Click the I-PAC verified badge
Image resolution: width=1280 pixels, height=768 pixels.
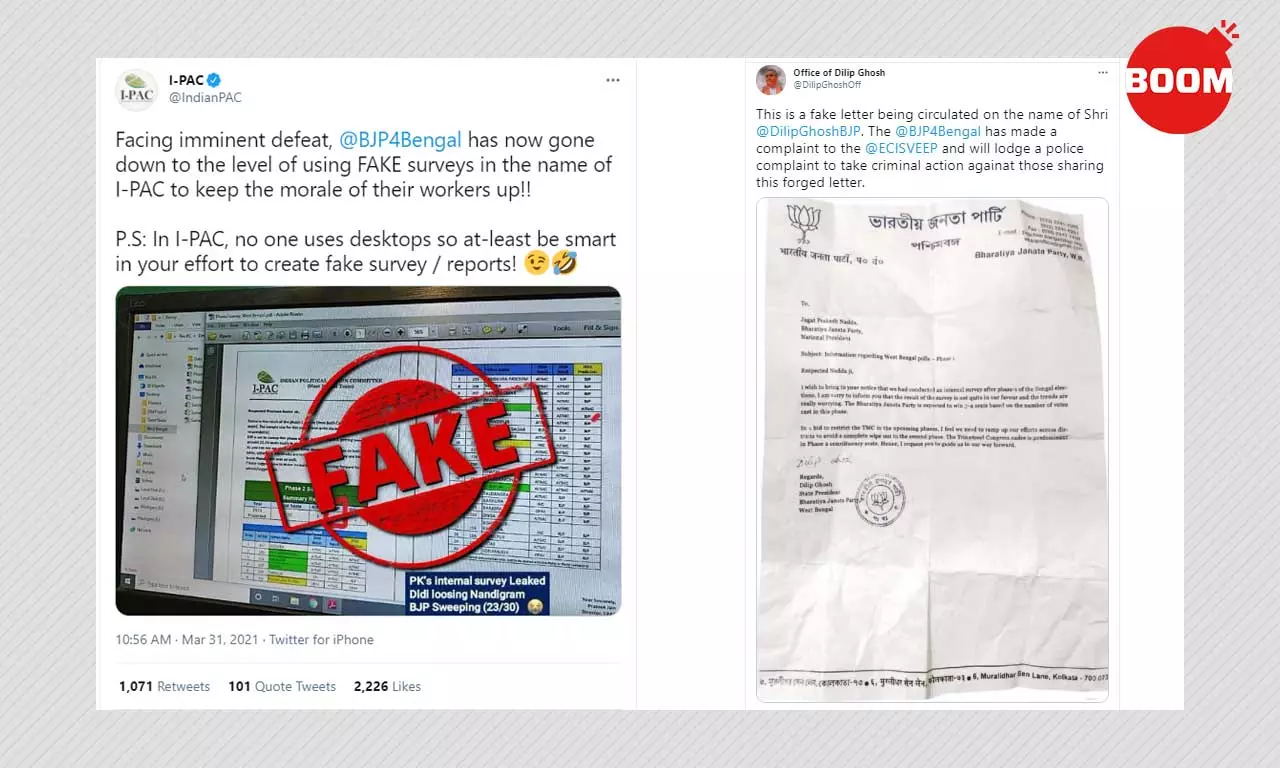point(214,80)
